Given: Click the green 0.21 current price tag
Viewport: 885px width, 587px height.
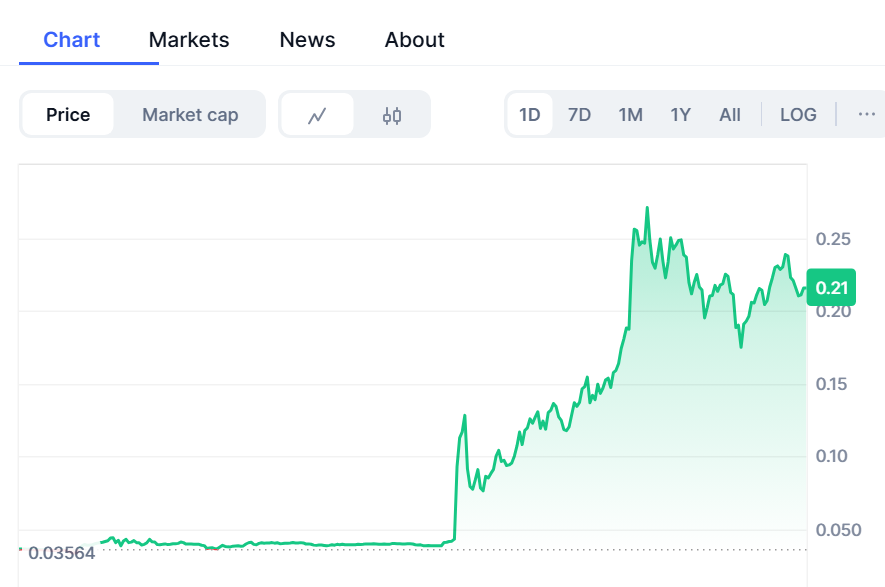Looking at the screenshot, I should pyautogui.click(x=831, y=289).
